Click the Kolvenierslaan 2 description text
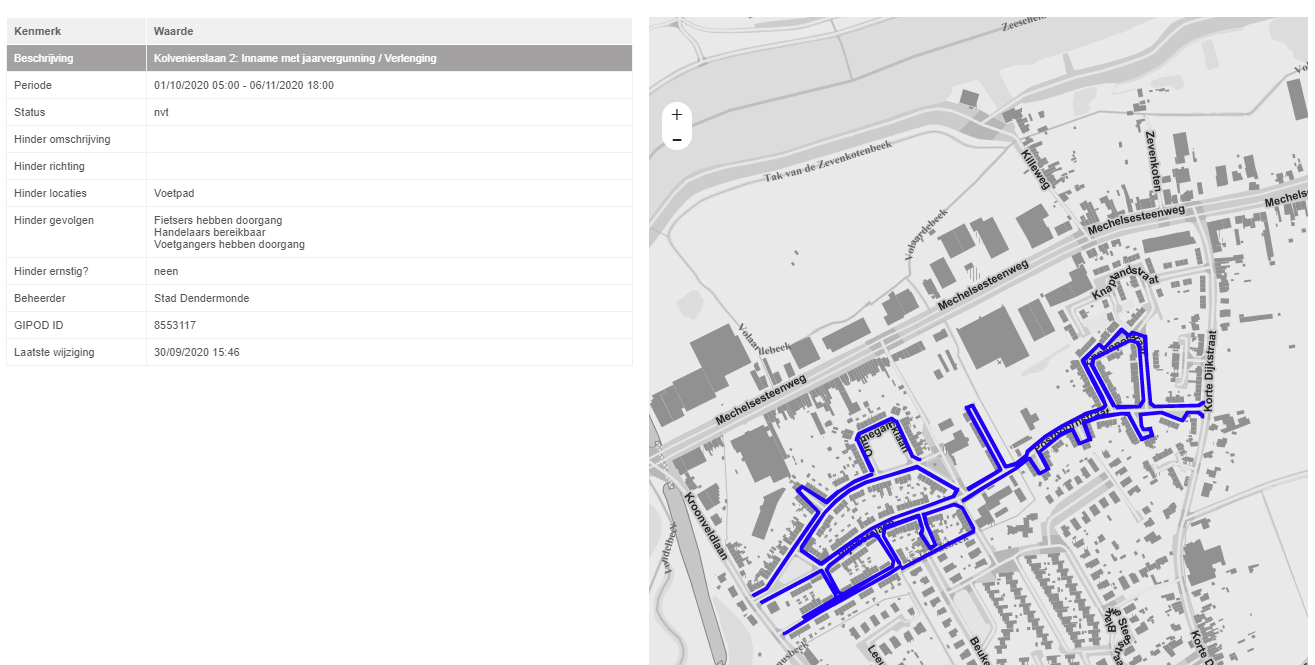The image size is (1315, 665). (295, 59)
